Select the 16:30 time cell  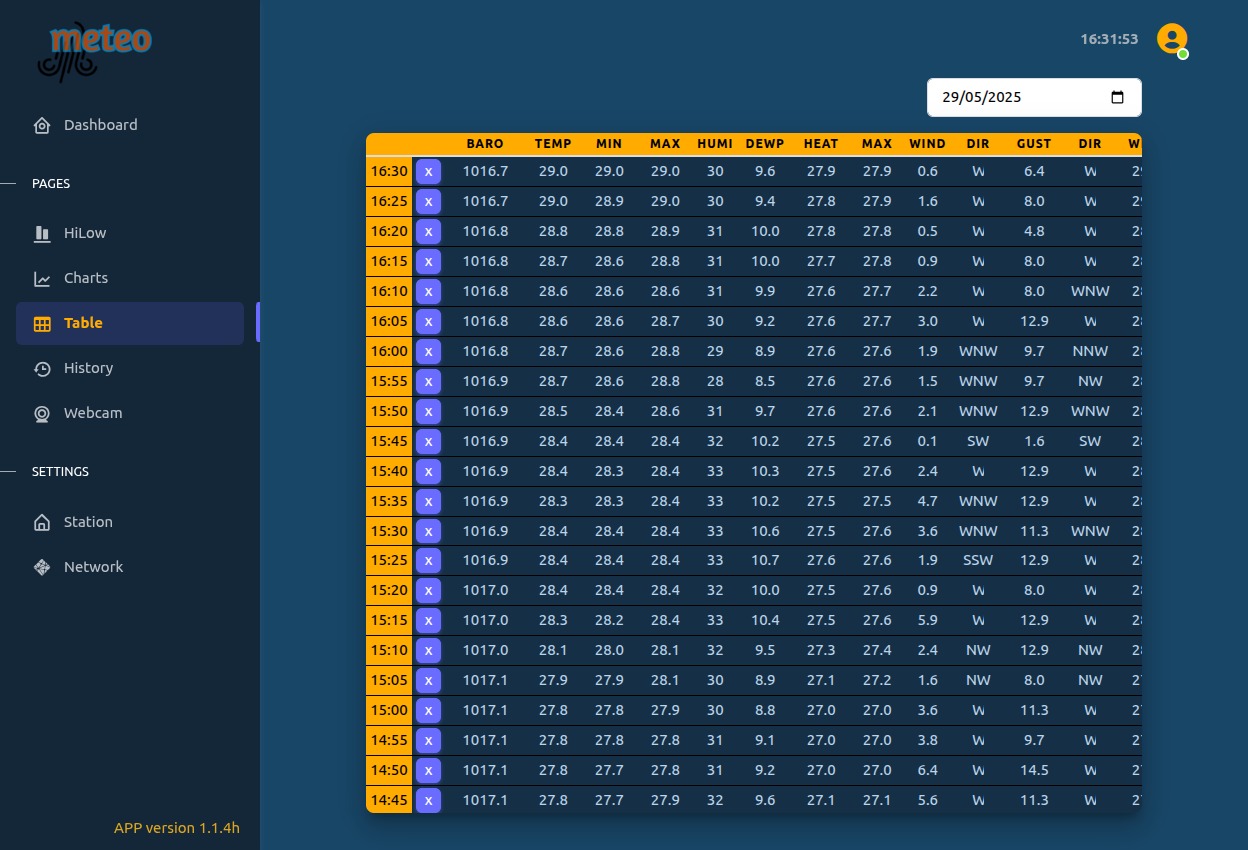click(389, 171)
